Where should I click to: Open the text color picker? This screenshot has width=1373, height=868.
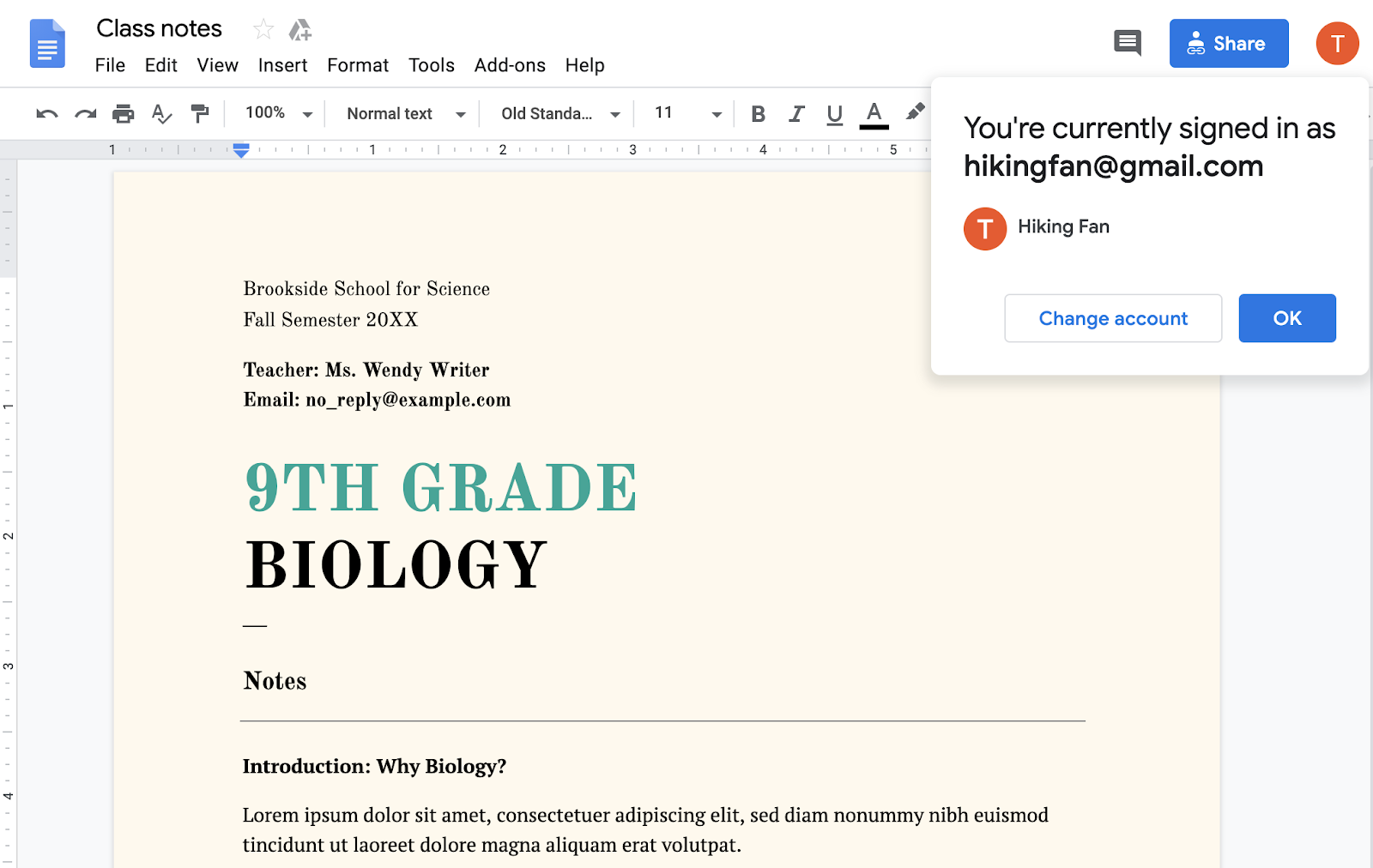pos(873,112)
